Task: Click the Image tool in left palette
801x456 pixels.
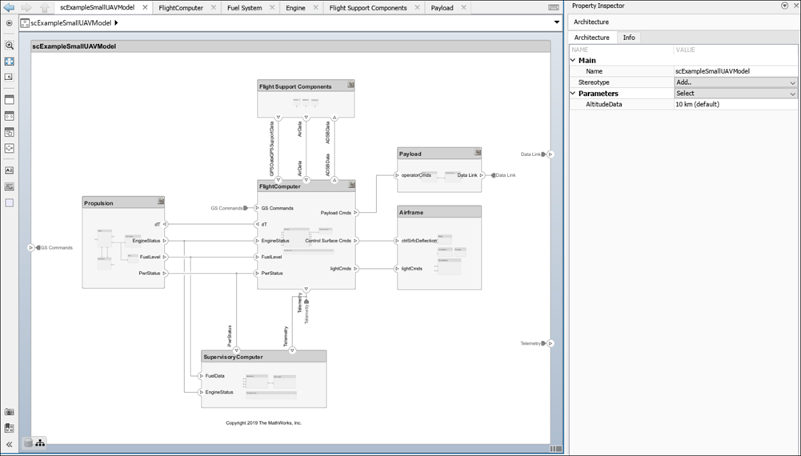Action: coord(9,186)
